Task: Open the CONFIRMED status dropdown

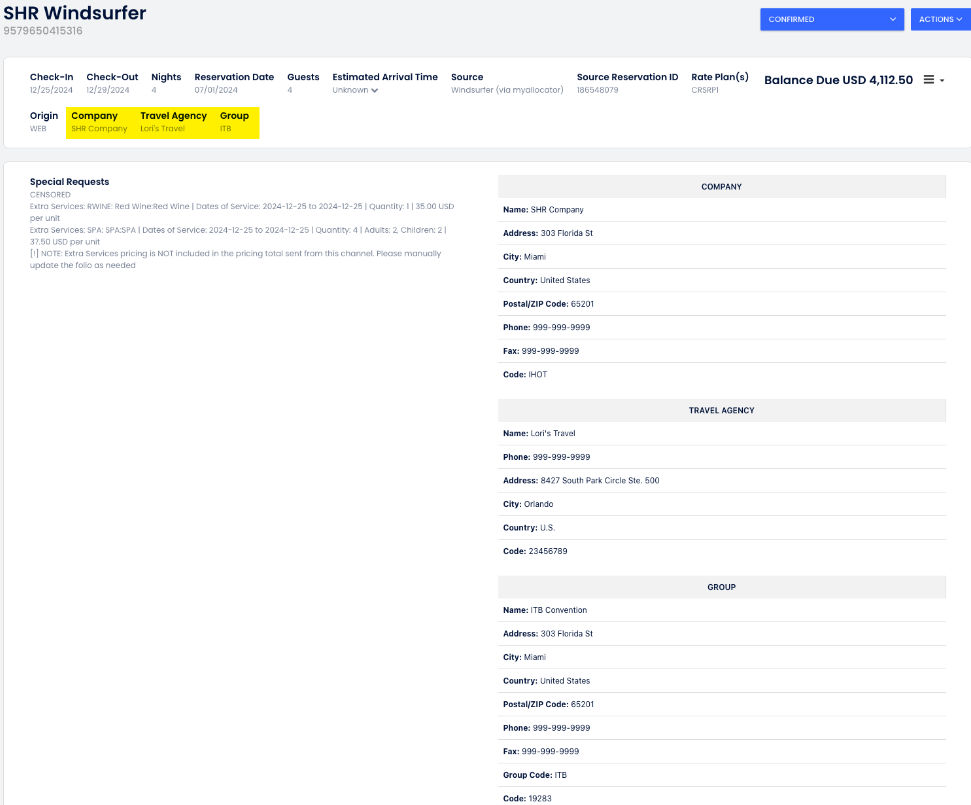Action: 831,19
